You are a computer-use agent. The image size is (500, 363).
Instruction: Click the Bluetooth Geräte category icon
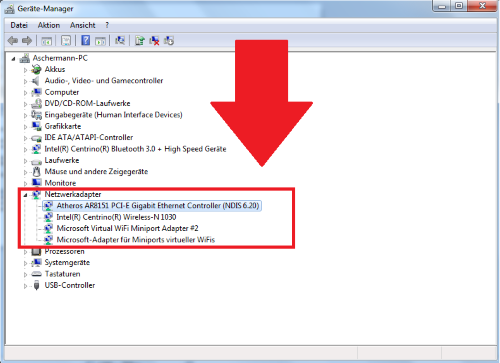point(36,149)
